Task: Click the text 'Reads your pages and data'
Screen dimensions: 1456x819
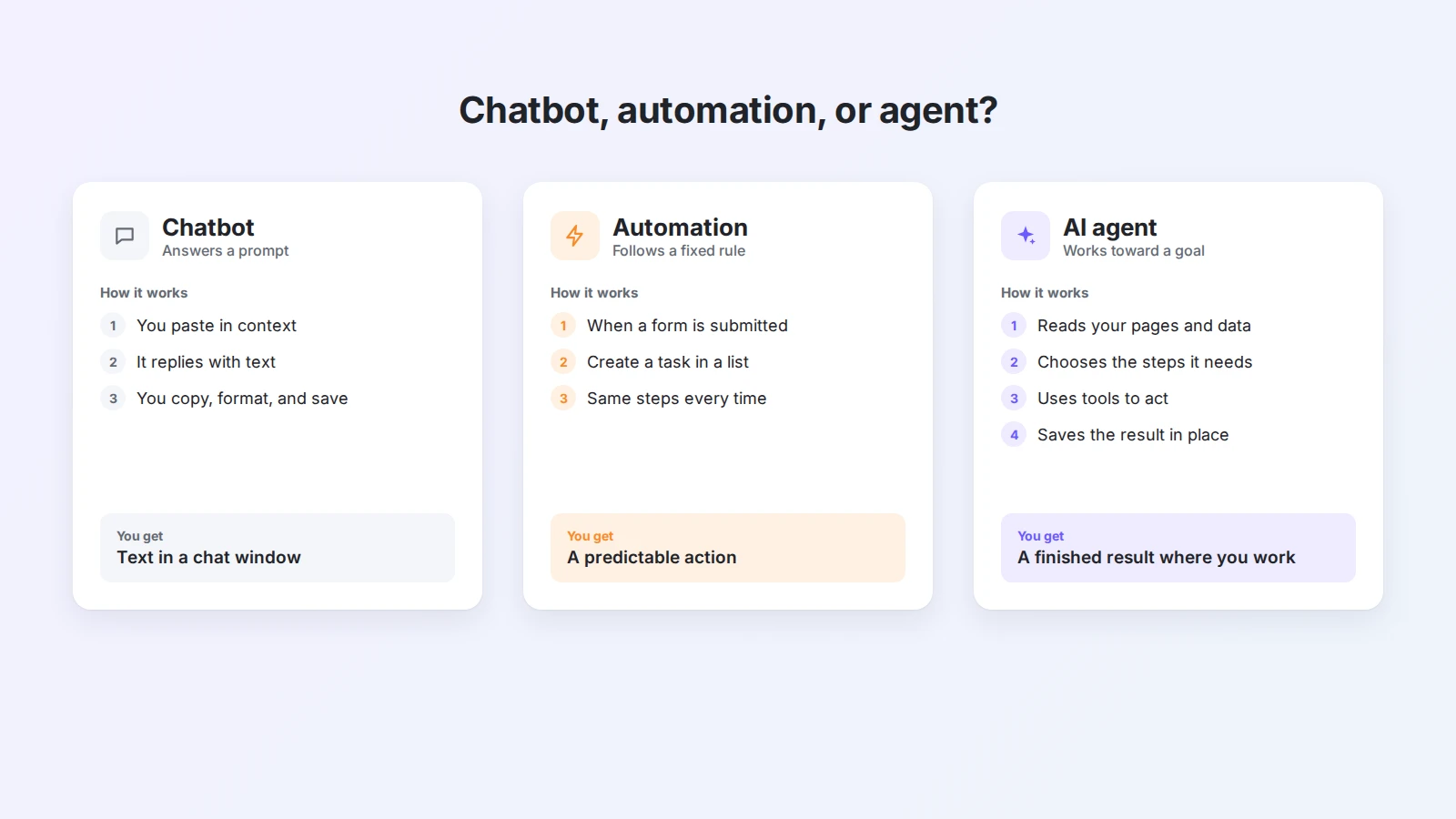Action: tap(1144, 326)
